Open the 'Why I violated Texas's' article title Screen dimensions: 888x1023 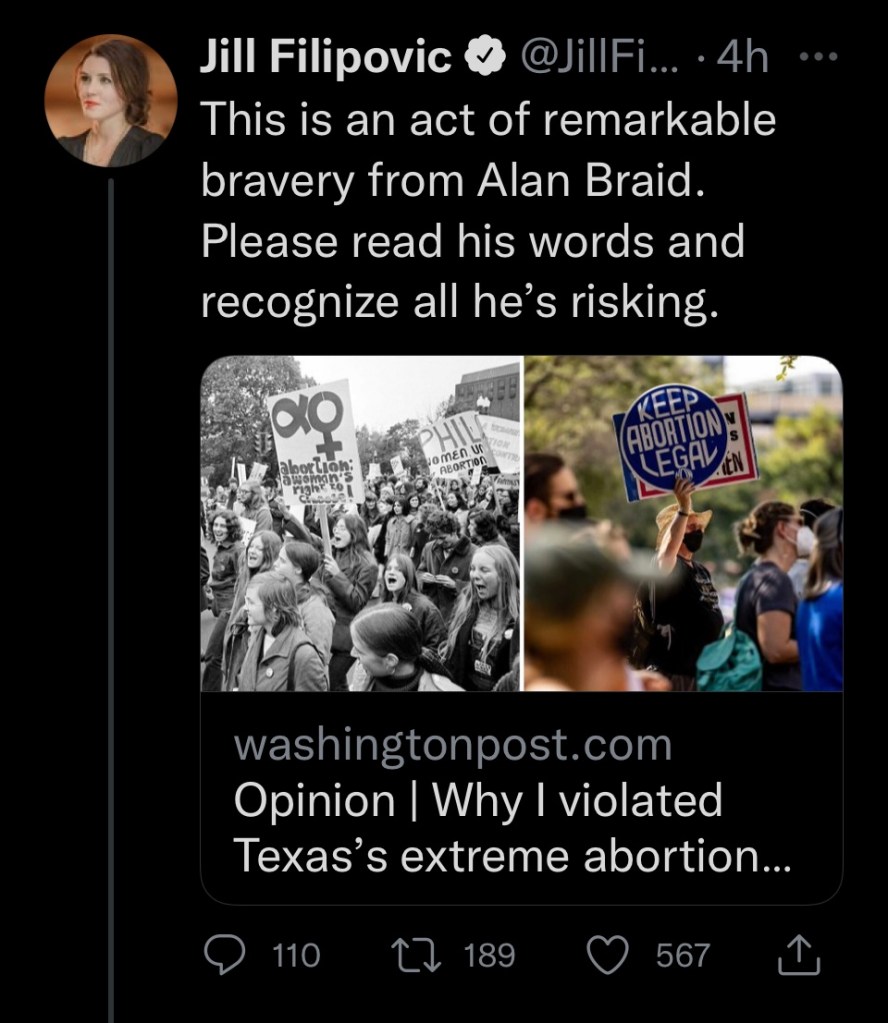coord(510,828)
